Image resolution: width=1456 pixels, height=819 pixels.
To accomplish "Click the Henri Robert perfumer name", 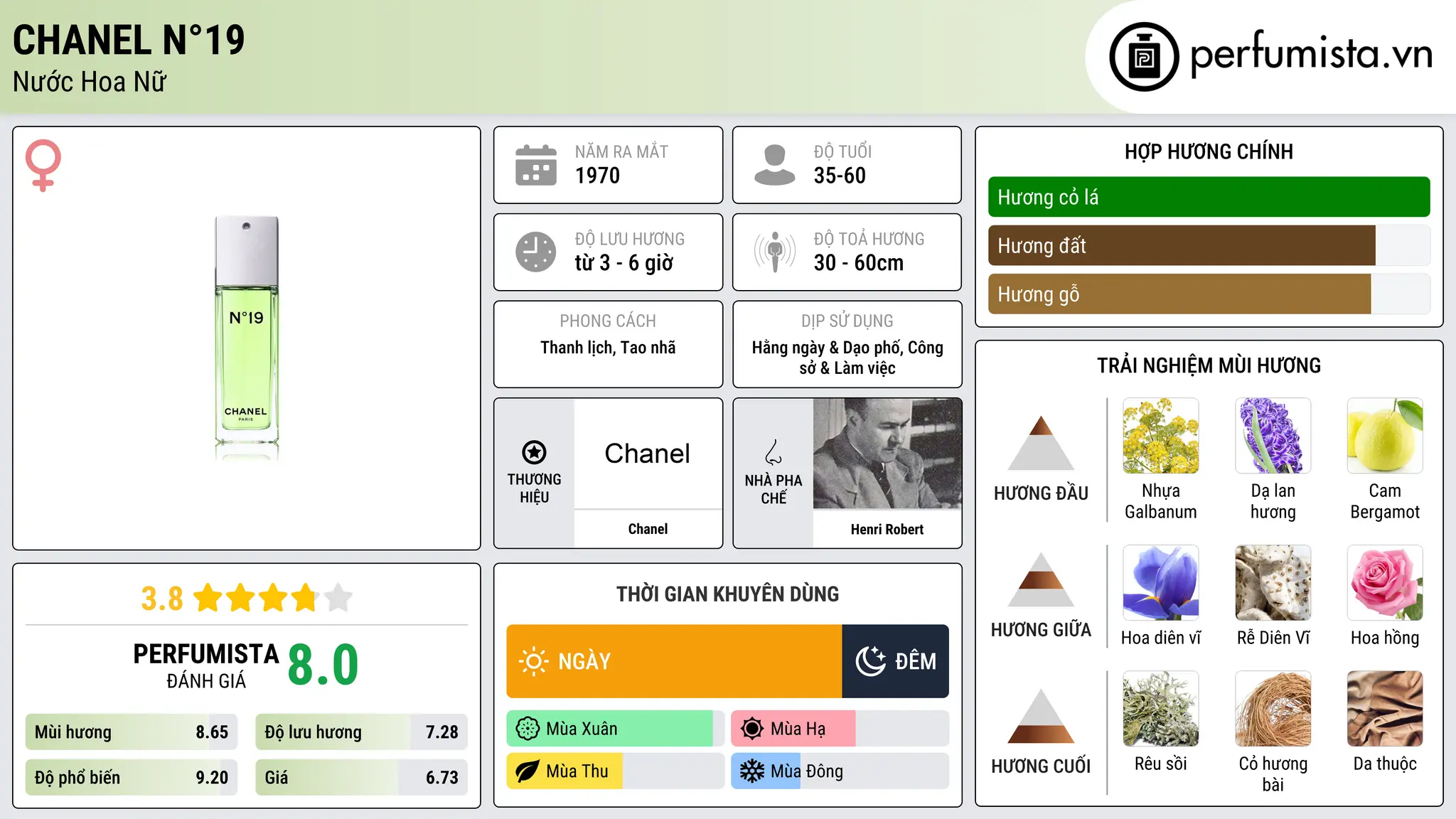I will pyautogui.click(x=887, y=529).
